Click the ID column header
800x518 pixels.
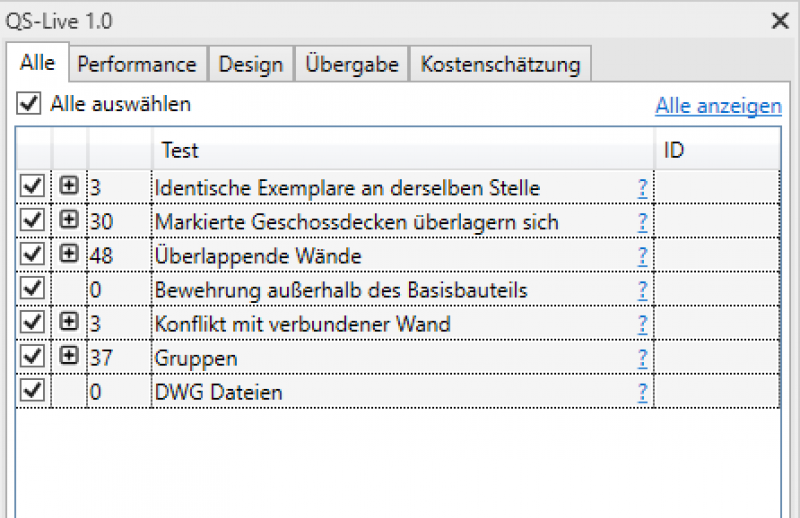pyautogui.click(x=717, y=151)
